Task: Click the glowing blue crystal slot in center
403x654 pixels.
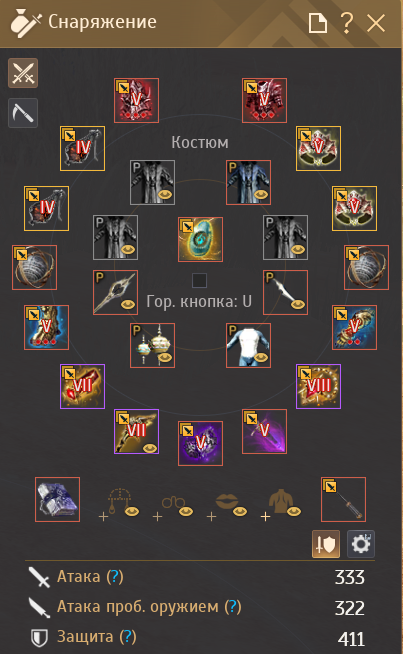Action: click(x=200, y=239)
